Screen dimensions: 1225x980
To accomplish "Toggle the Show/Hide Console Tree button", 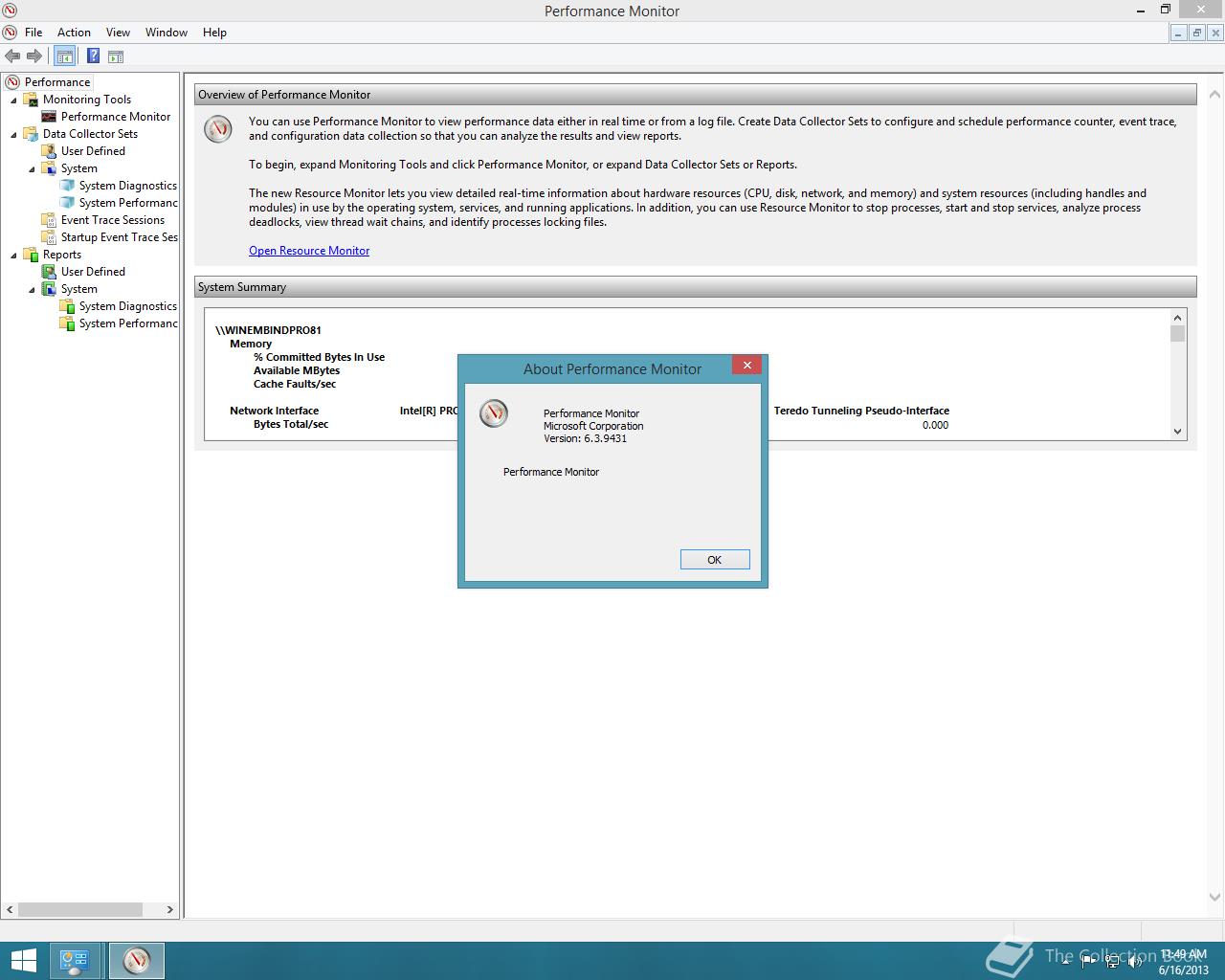I will coord(65,56).
